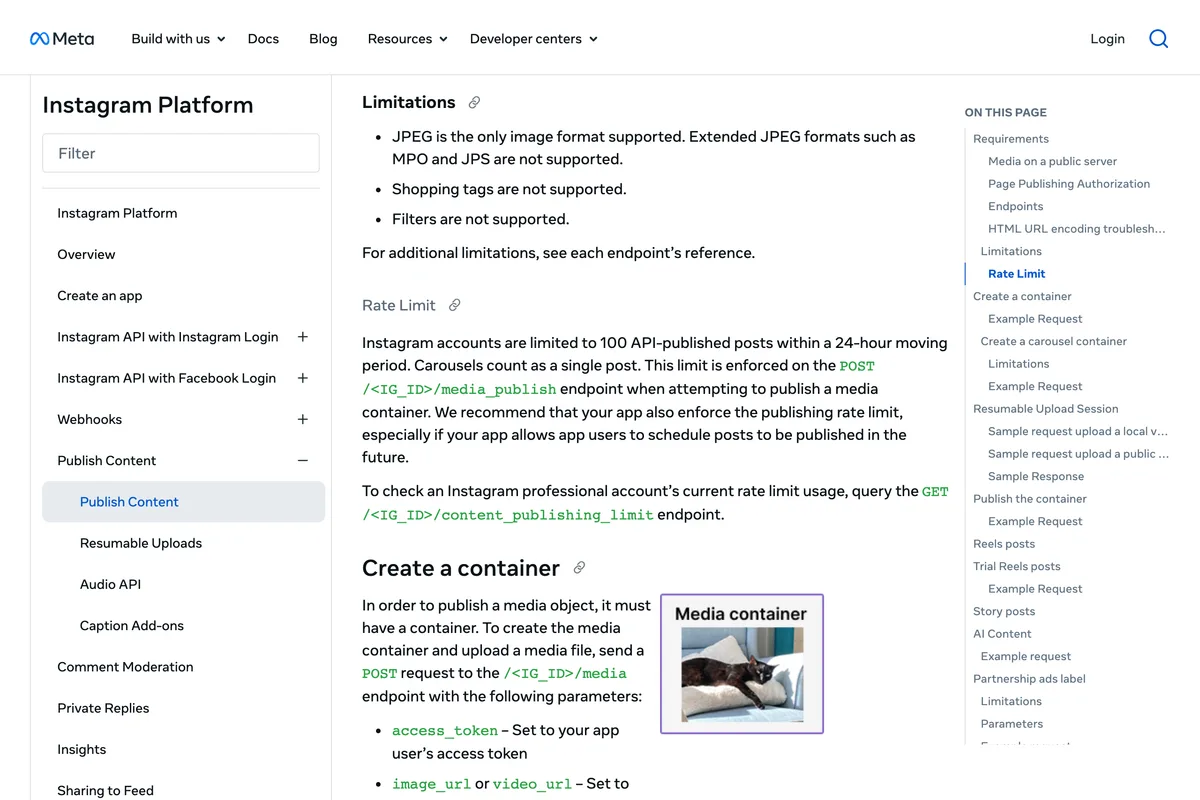The height and width of the screenshot is (800, 1200).
Task: Collapse the Publish Content minus icon
Action: tap(303, 461)
